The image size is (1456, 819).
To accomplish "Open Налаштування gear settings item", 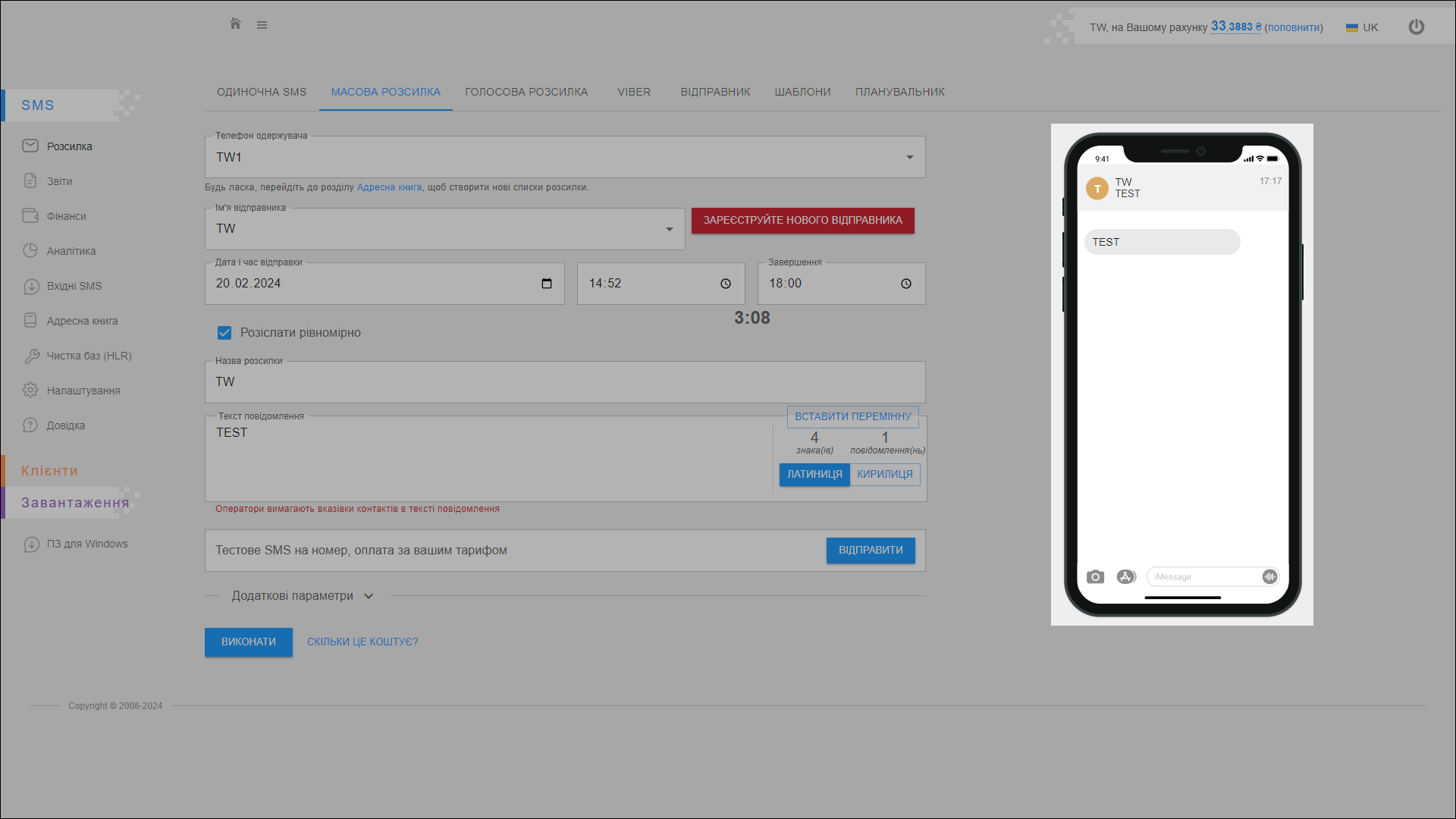I will (x=83, y=391).
